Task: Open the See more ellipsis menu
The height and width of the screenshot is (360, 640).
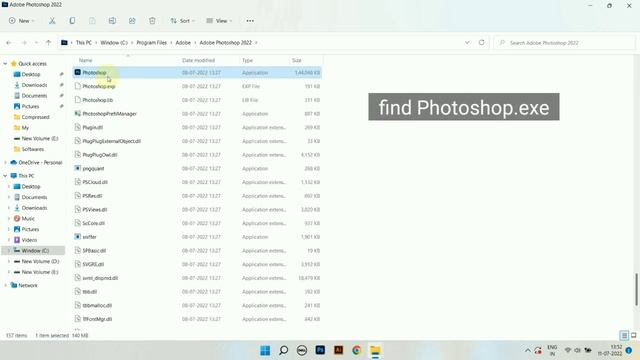Action: click(250, 21)
